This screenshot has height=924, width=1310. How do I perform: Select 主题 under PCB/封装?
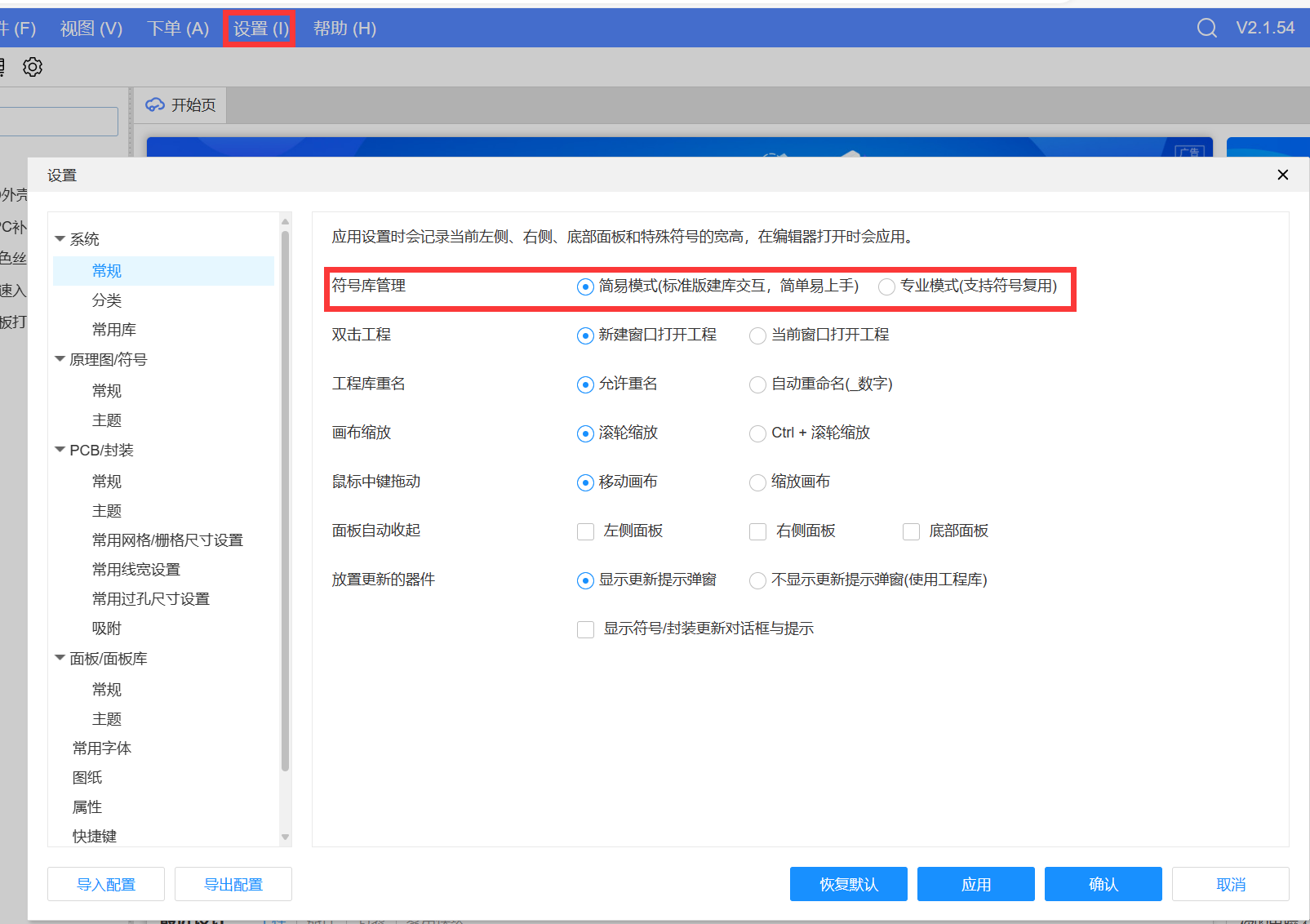(x=107, y=511)
